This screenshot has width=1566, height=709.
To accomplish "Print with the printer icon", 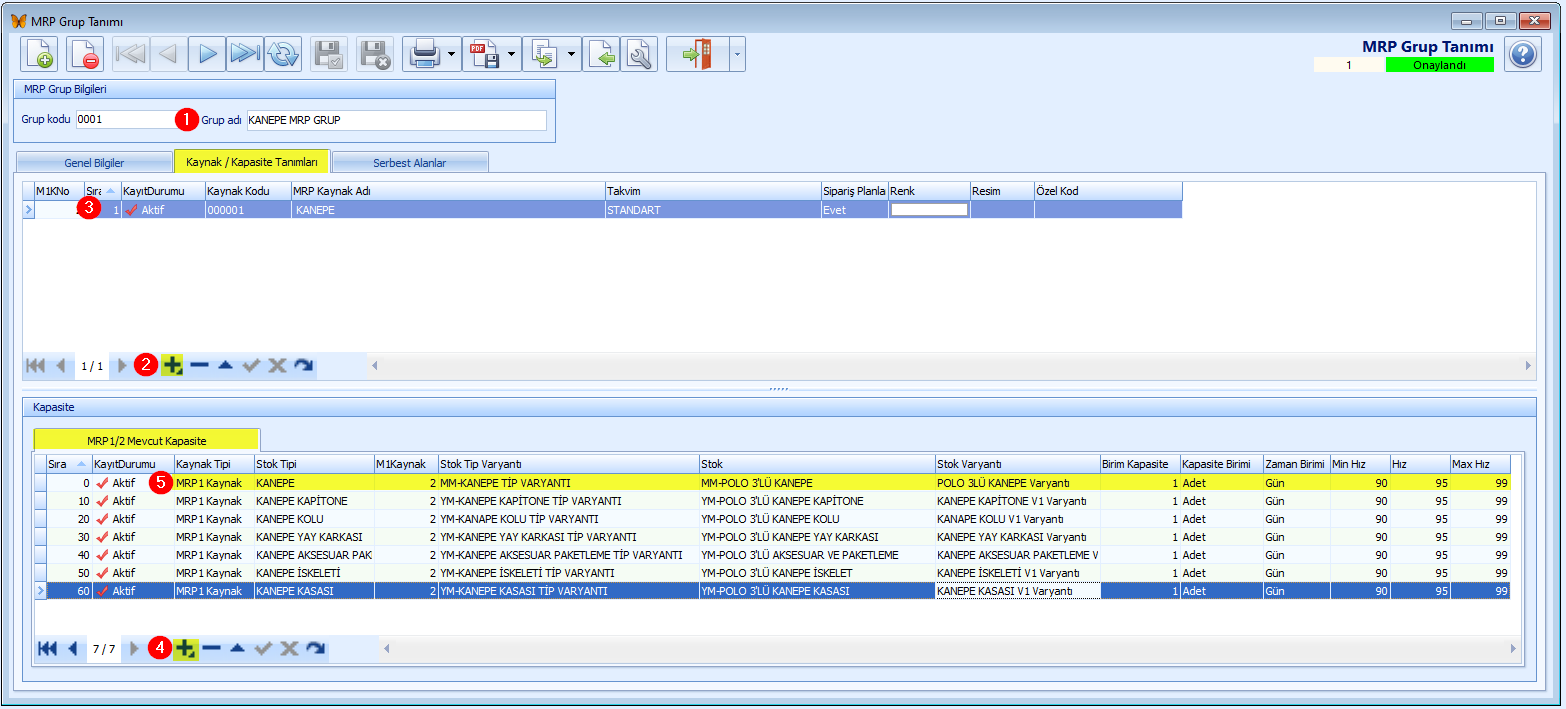I will click(423, 54).
